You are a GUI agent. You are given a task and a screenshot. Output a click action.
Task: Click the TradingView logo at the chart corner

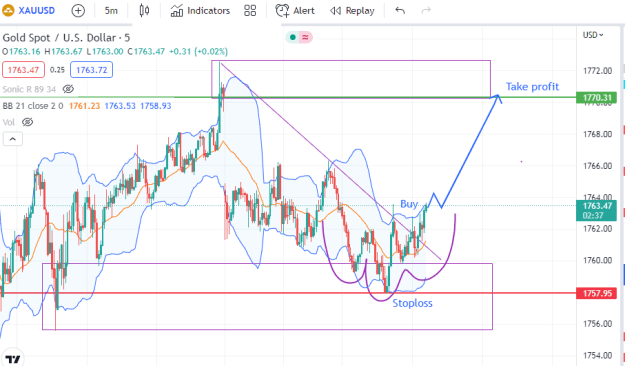[13, 359]
